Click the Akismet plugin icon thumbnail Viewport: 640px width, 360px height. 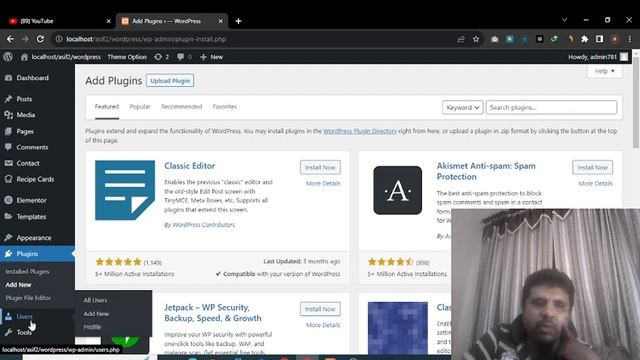tap(398, 190)
